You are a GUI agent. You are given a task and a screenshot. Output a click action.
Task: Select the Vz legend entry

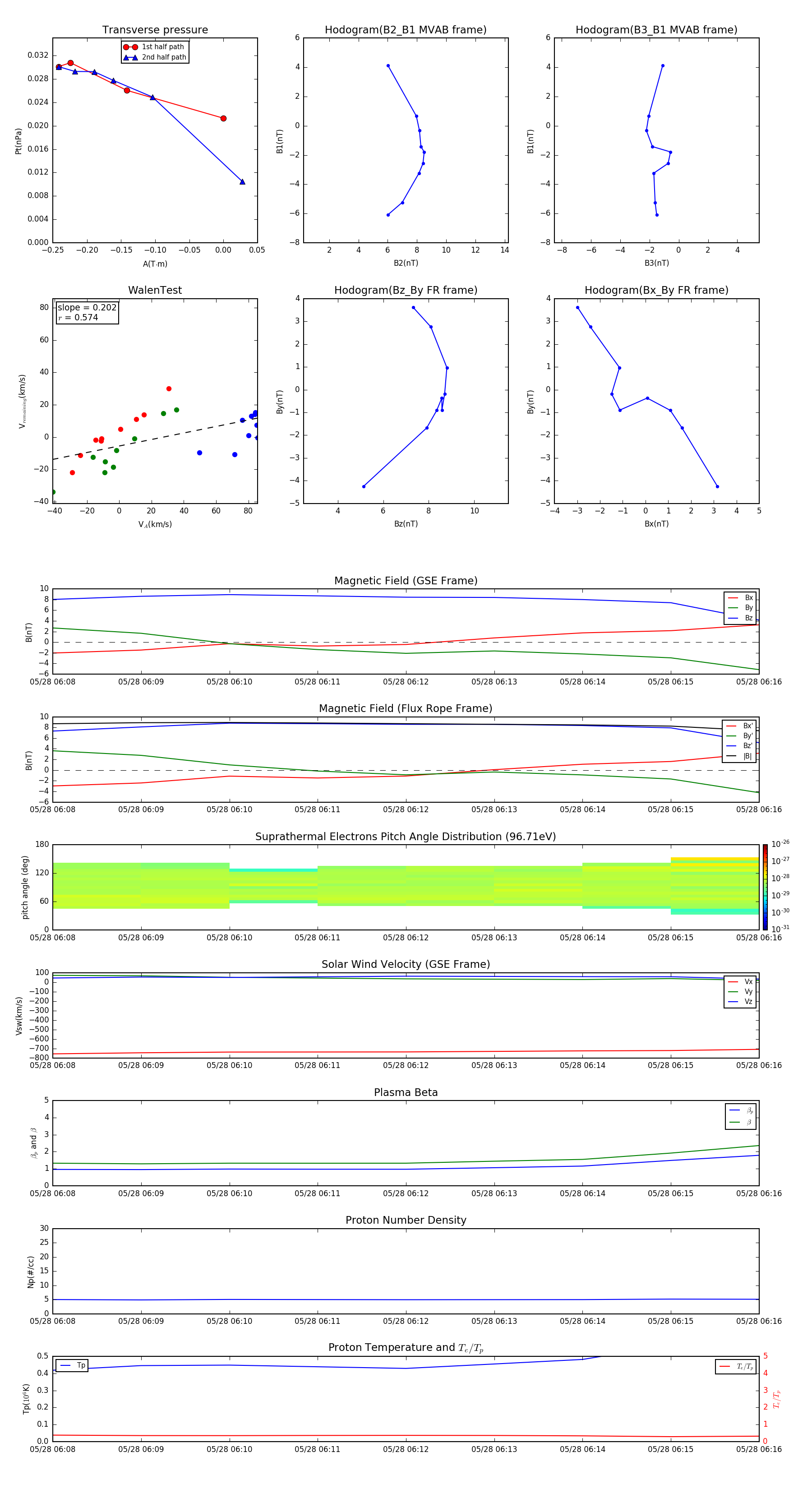tap(740, 1002)
